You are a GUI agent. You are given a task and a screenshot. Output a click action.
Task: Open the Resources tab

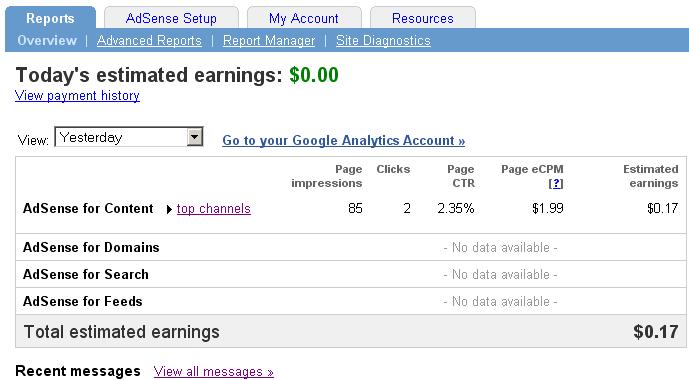[423, 18]
